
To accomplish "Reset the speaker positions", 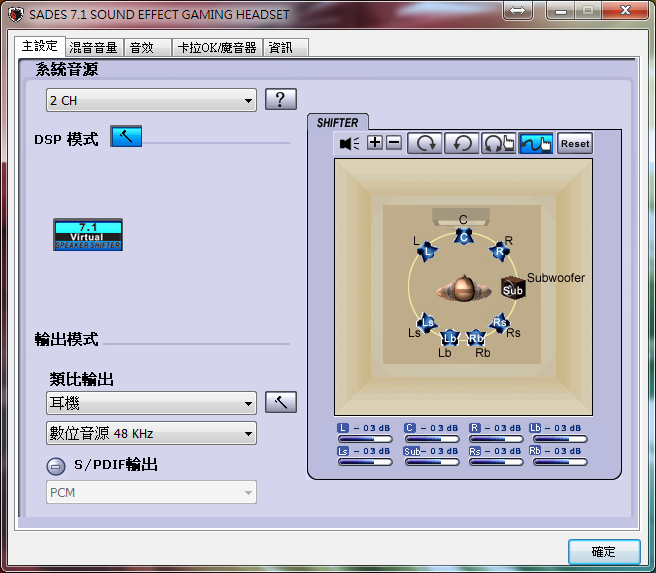I will coord(575,143).
